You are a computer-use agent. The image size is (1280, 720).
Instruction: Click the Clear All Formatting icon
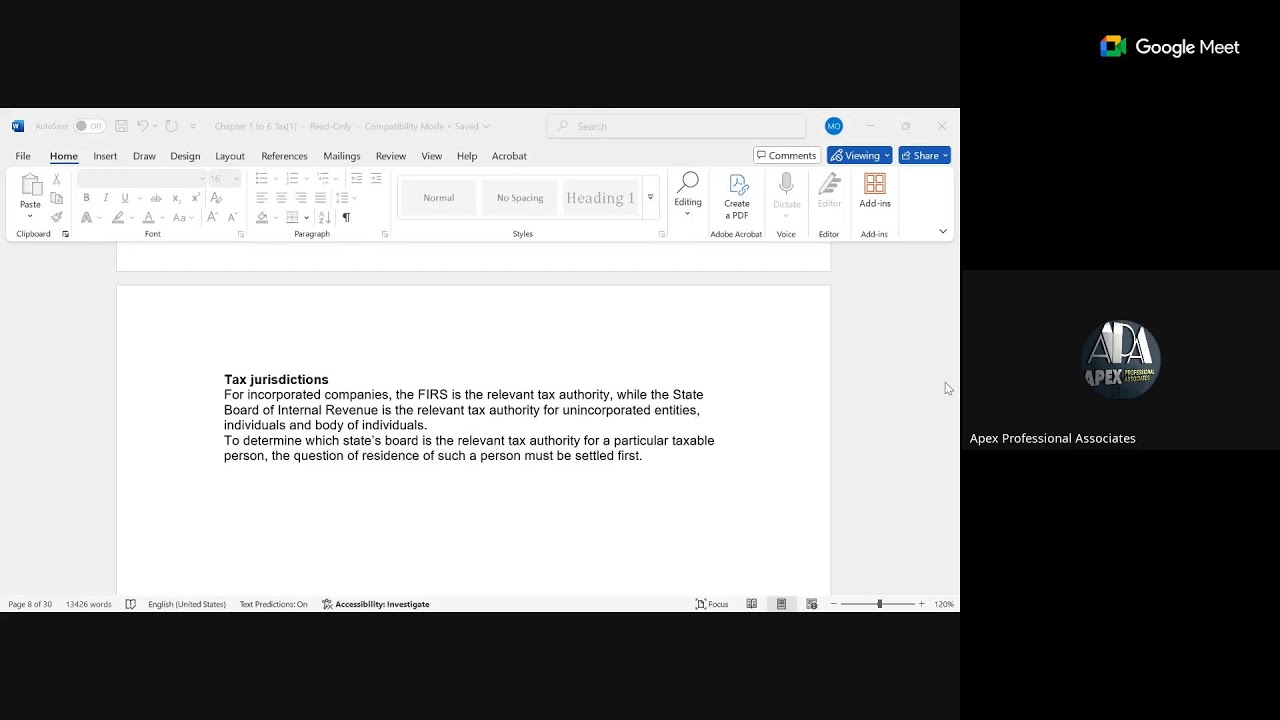pos(216,198)
